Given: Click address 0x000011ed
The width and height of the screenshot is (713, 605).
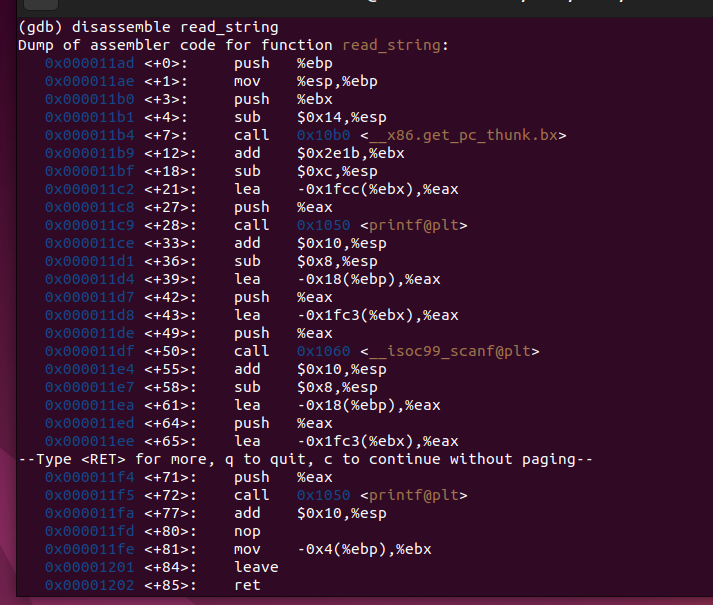Looking at the screenshot, I should click(90, 424).
